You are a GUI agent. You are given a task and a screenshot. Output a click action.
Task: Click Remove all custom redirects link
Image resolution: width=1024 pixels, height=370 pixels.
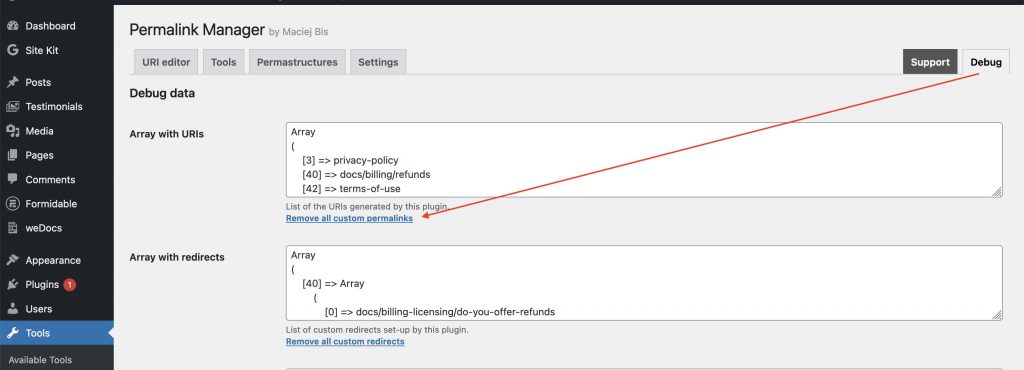tap(345, 341)
